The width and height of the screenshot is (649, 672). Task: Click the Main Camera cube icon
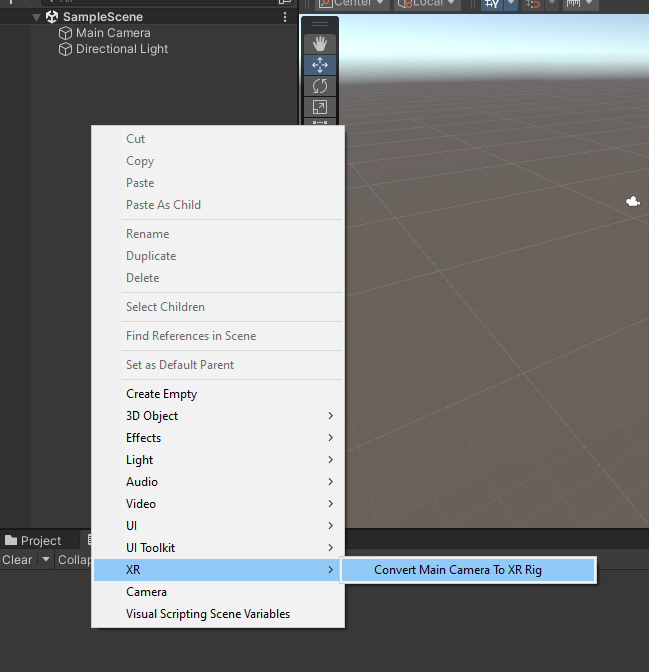click(65, 33)
